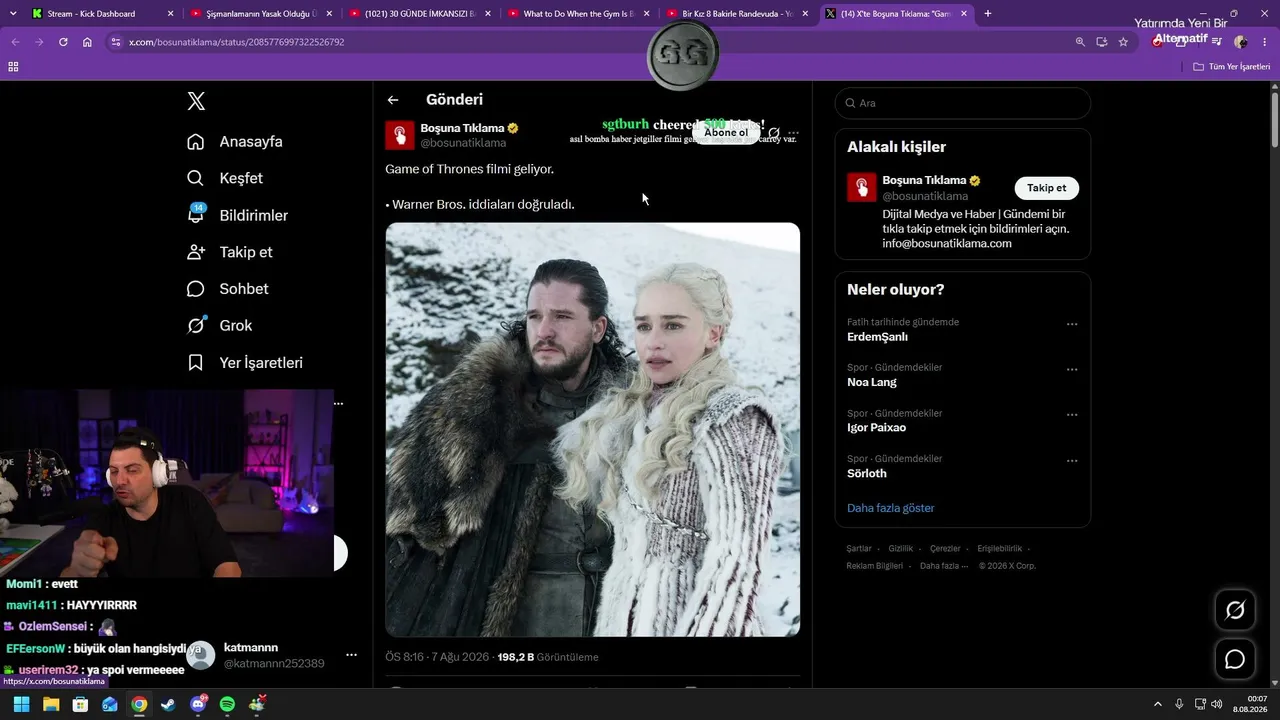Follow Boşuna Tıklama with Takip et button
The height and width of the screenshot is (720, 1280).
tap(1047, 188)
